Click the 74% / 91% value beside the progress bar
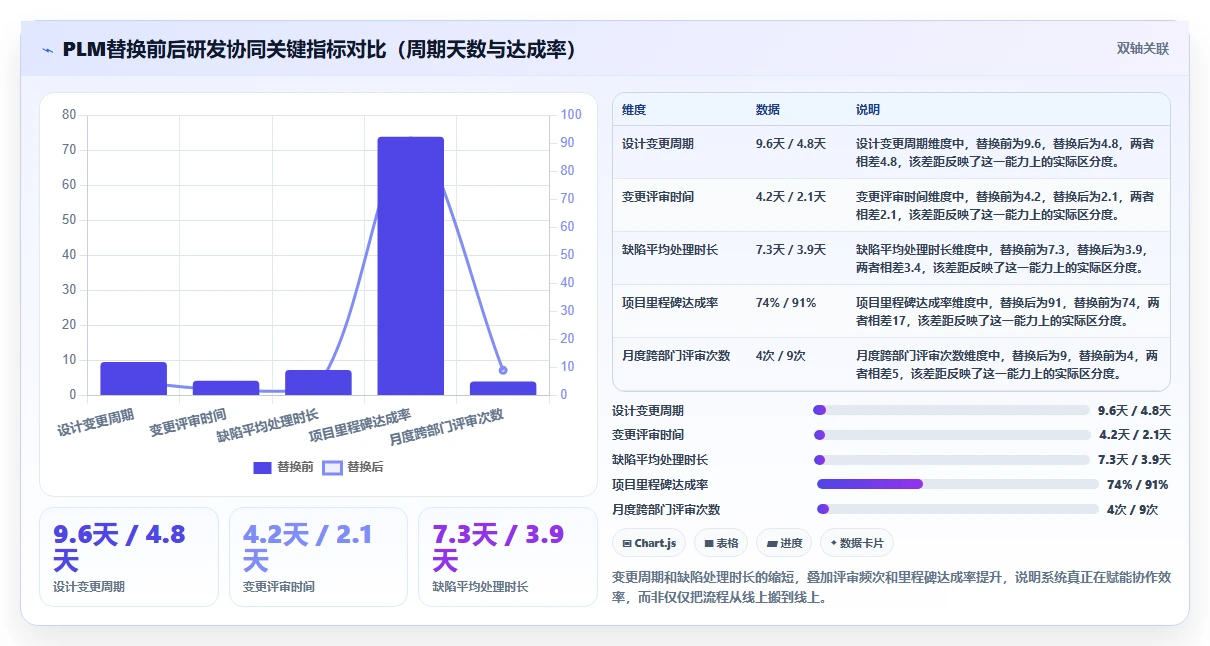This screenshot has height=646, width=1210. point(1137,485)
